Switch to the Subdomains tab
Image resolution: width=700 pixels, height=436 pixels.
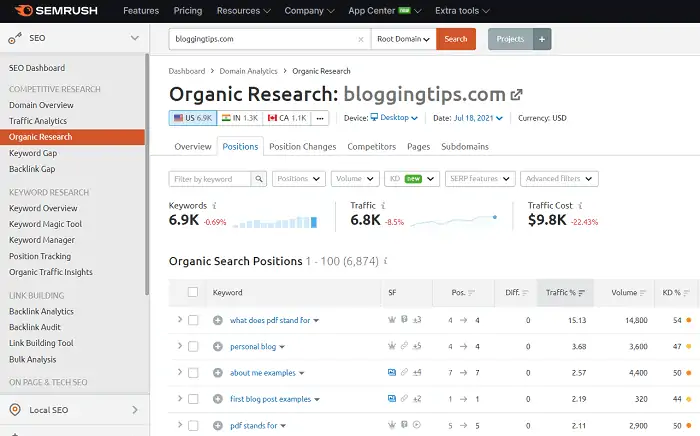click(x=465, y=147)
